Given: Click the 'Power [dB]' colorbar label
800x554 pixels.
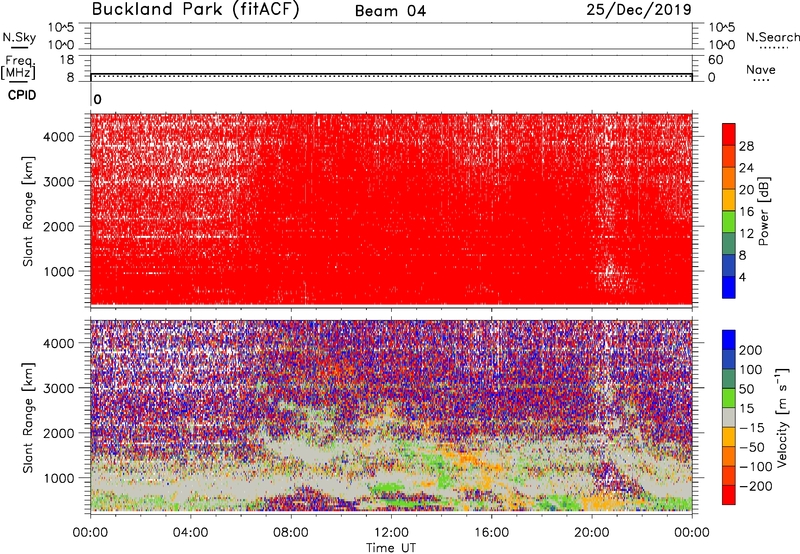Looking at the screenshot, I should (763, 211).
